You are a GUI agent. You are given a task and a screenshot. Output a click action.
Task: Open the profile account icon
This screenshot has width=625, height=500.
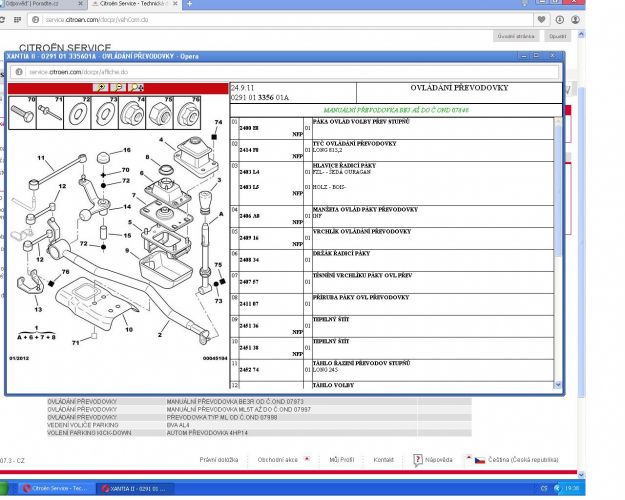(x=575, y=20)
